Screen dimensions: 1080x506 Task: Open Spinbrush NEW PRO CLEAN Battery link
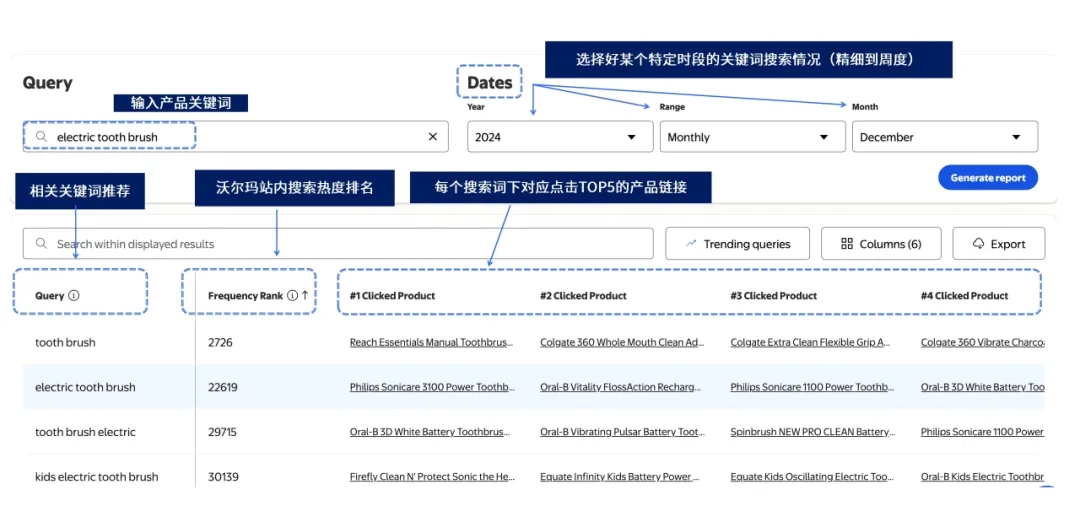click(813, 432)
